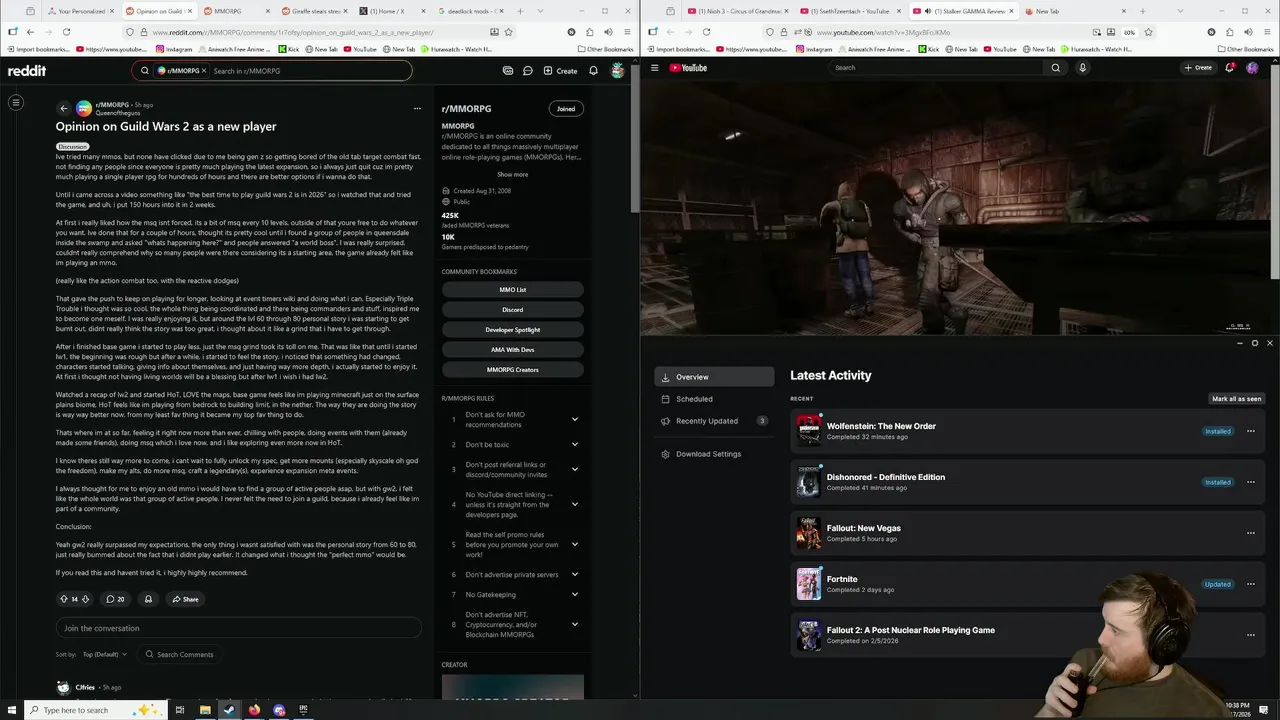Screen dimensions: 1280x720
Task: Open Epic Games launcher from taskbar
Action: [x=303, y=710]
